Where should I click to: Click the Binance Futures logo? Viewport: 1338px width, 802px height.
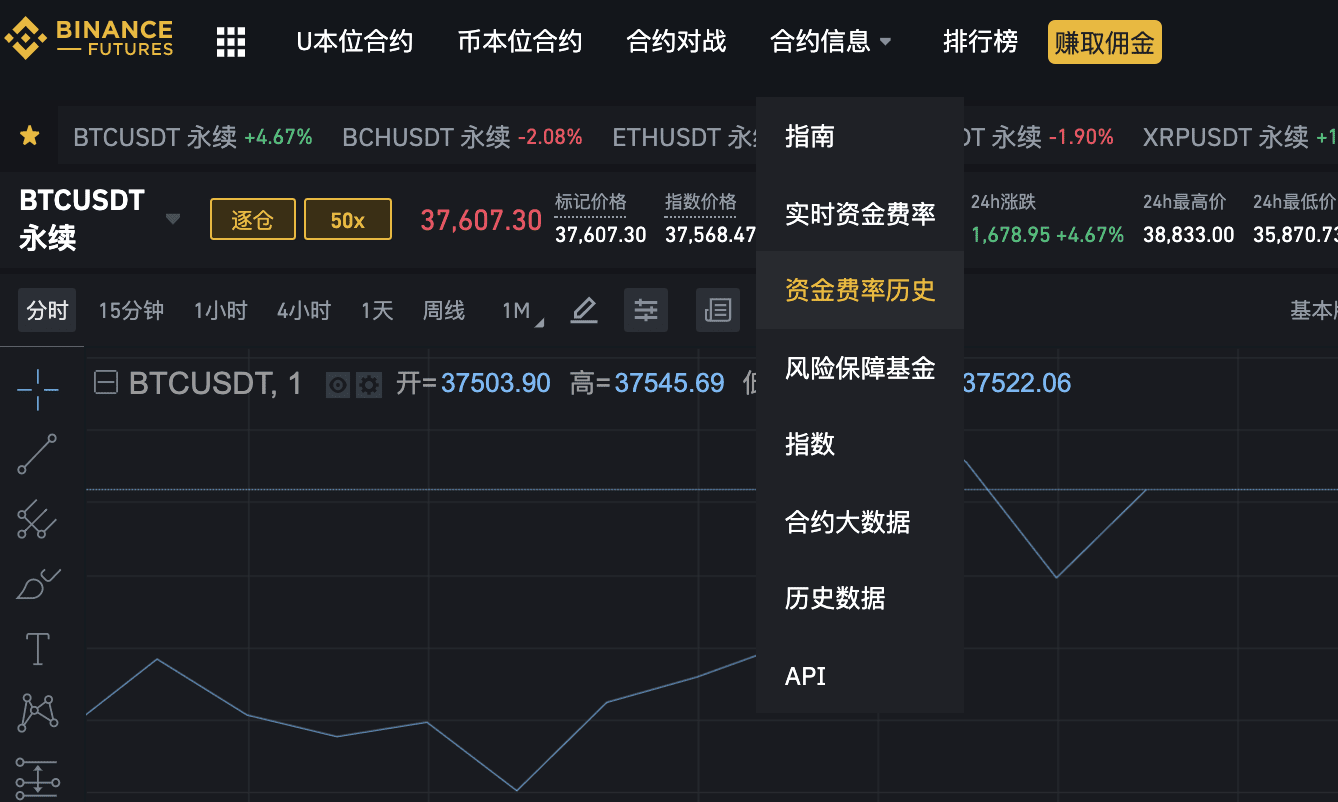(89, 39)
